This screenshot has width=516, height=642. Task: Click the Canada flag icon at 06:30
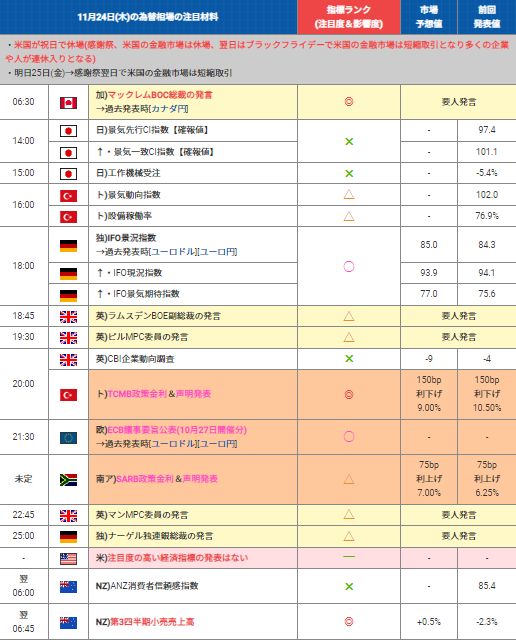(x=68, y=103)
